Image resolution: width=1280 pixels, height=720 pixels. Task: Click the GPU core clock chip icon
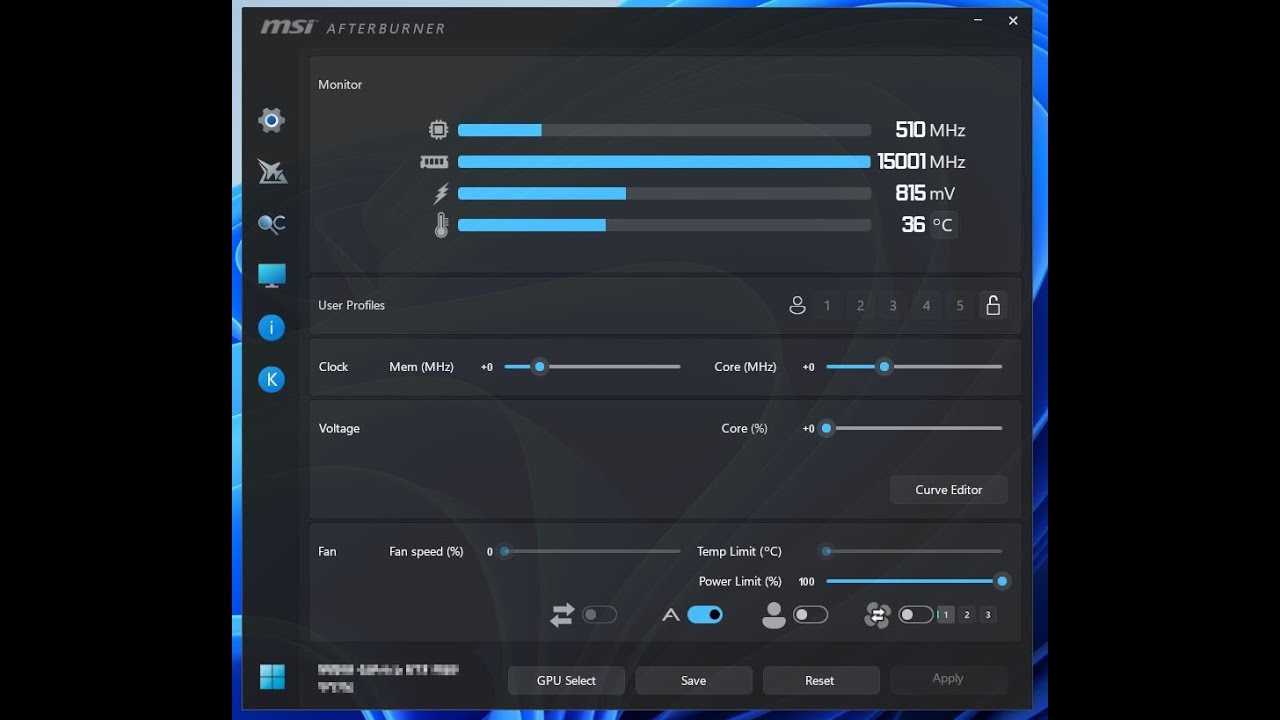pos(438,129)
